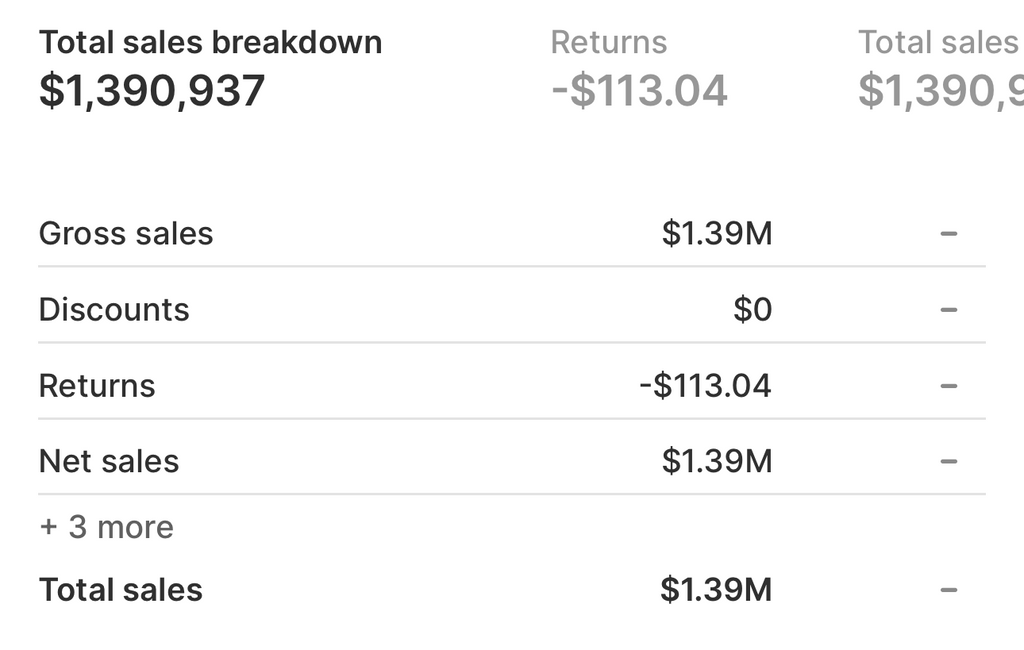
Task: Click the comparison dash in Net sales row
Action: pos(949,461)
